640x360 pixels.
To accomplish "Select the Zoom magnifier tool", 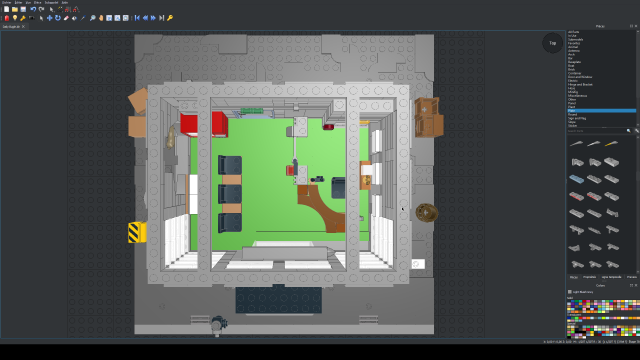I will 93,18.
